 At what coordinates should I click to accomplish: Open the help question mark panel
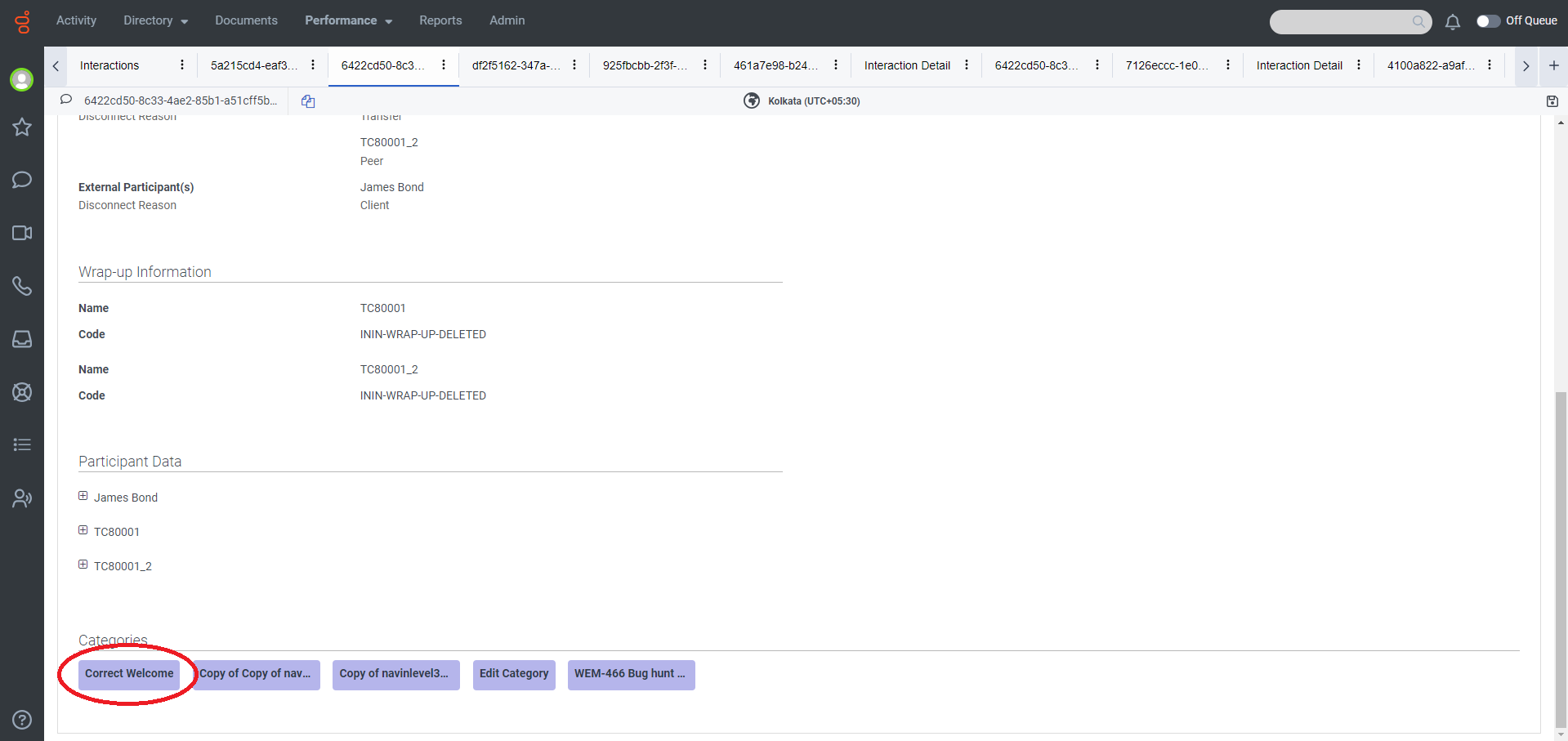pos(22,720)
